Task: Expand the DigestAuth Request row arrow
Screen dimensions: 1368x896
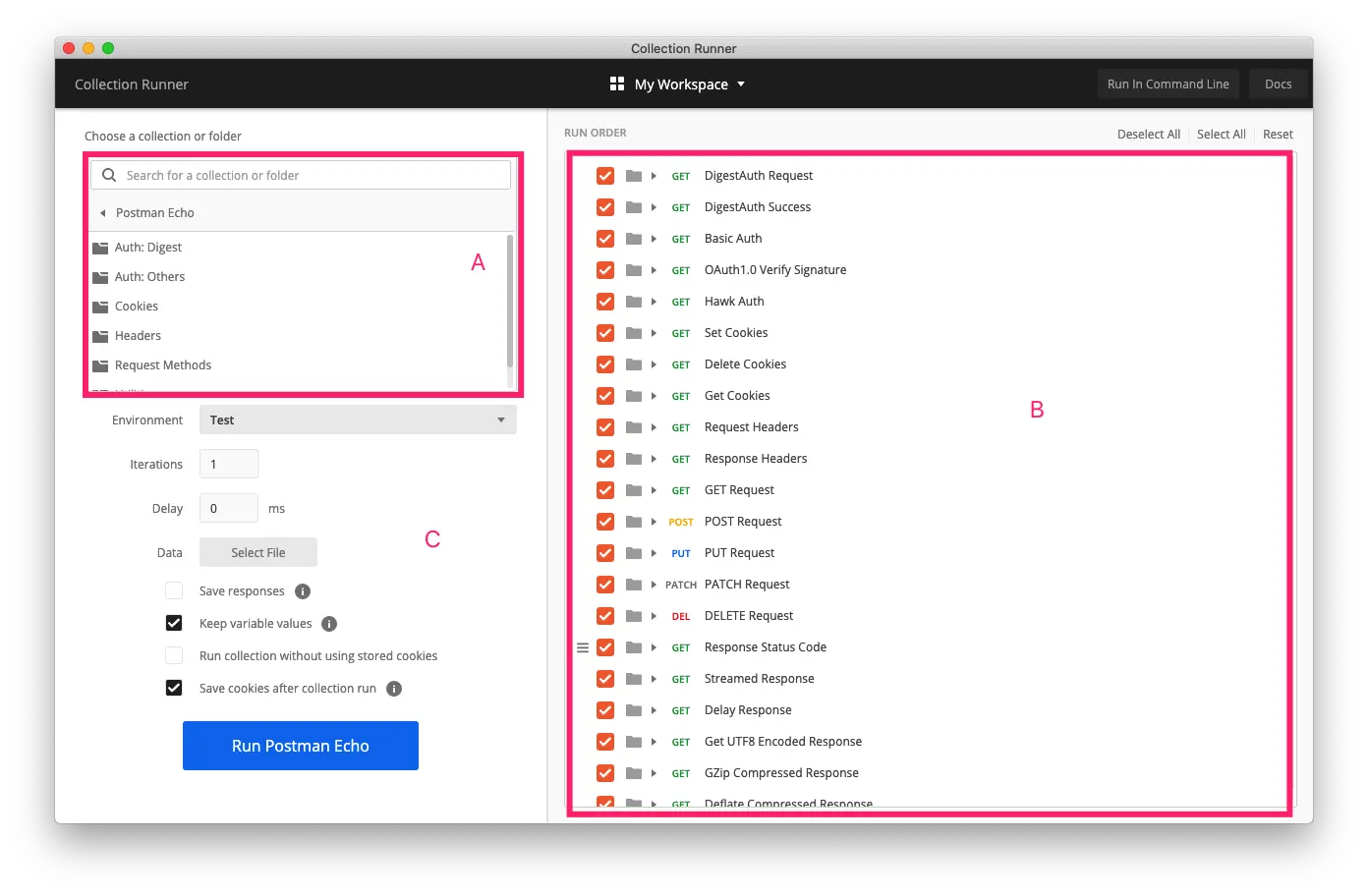Action: click(654, 176)
